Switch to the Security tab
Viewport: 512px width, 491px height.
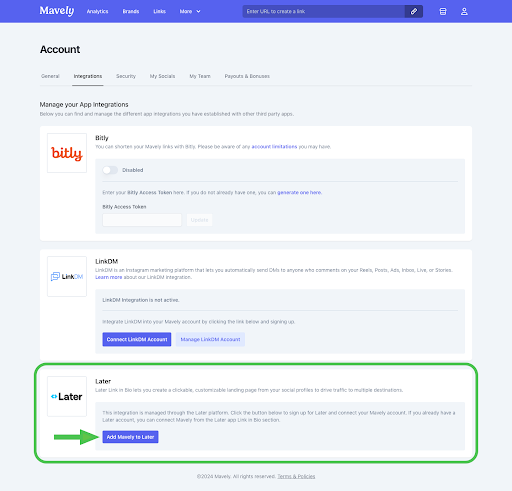click(126, 76)
